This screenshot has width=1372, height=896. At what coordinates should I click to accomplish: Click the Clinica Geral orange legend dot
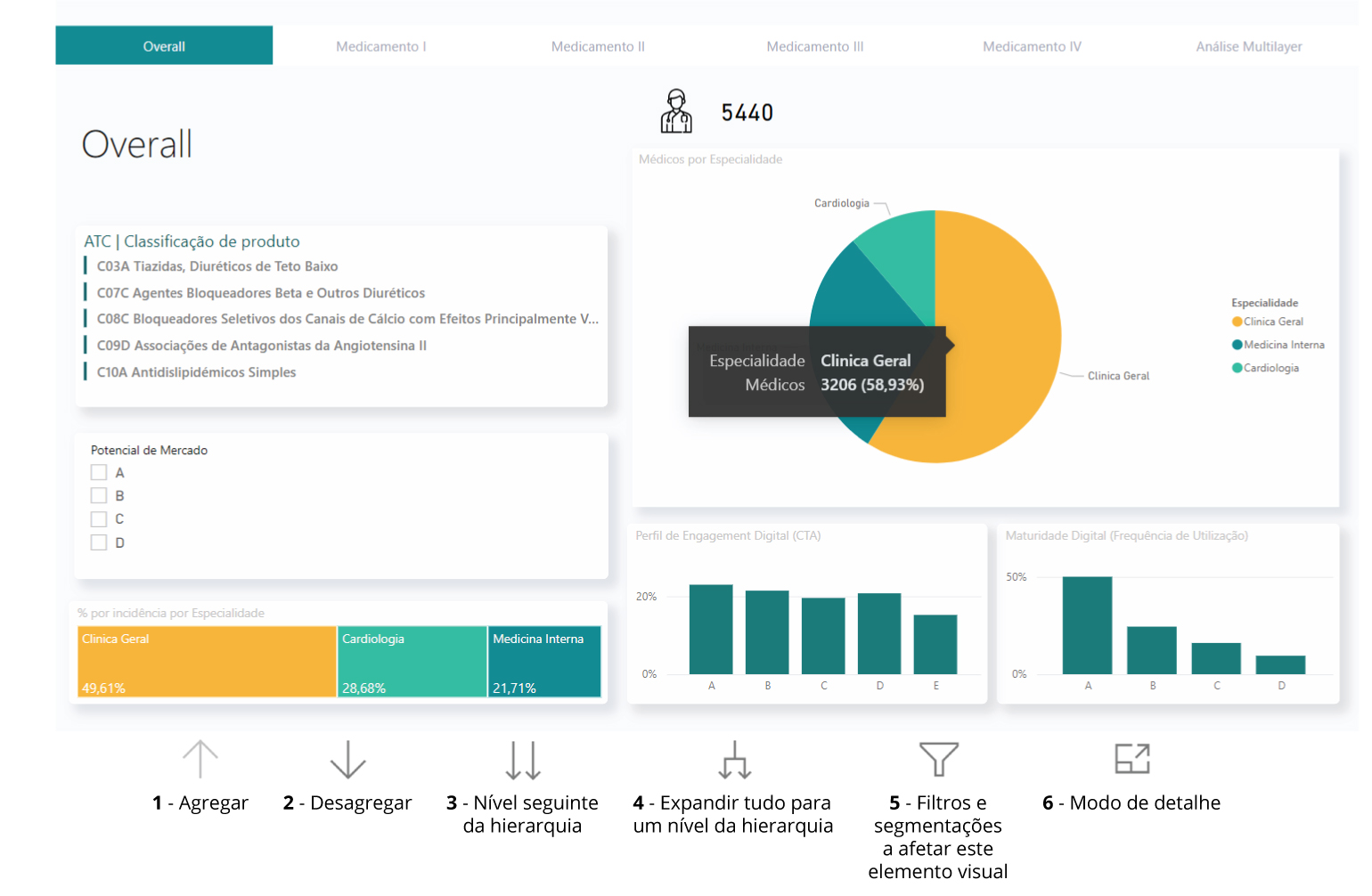[1237, 322]
